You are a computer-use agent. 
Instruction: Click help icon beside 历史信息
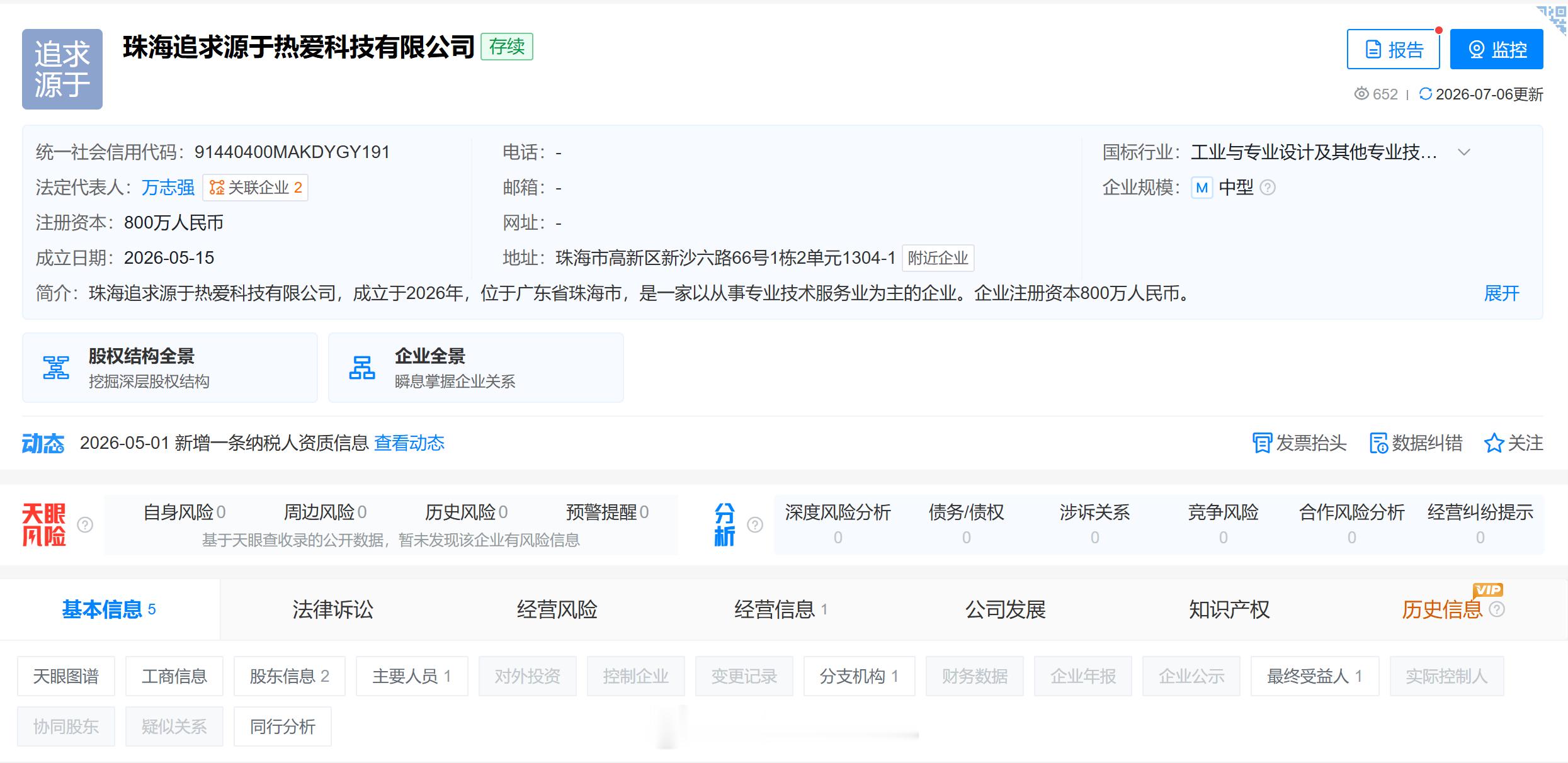[1497, 609]
